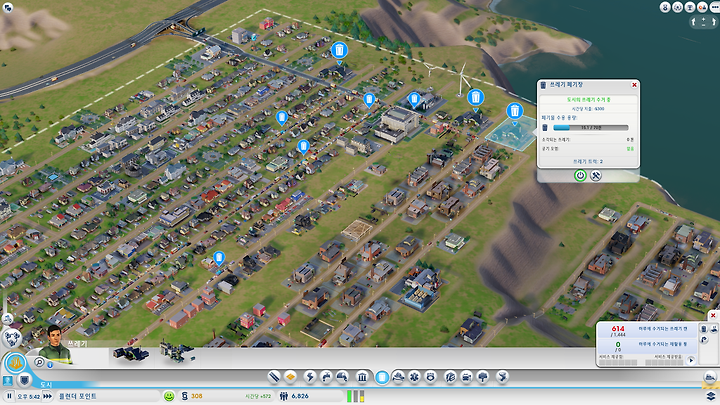Click the selected garbage dump lot on map
Image resolution: width=720 pixels, height=405 pixels.
pyautogui.click(x=511, y=135)
